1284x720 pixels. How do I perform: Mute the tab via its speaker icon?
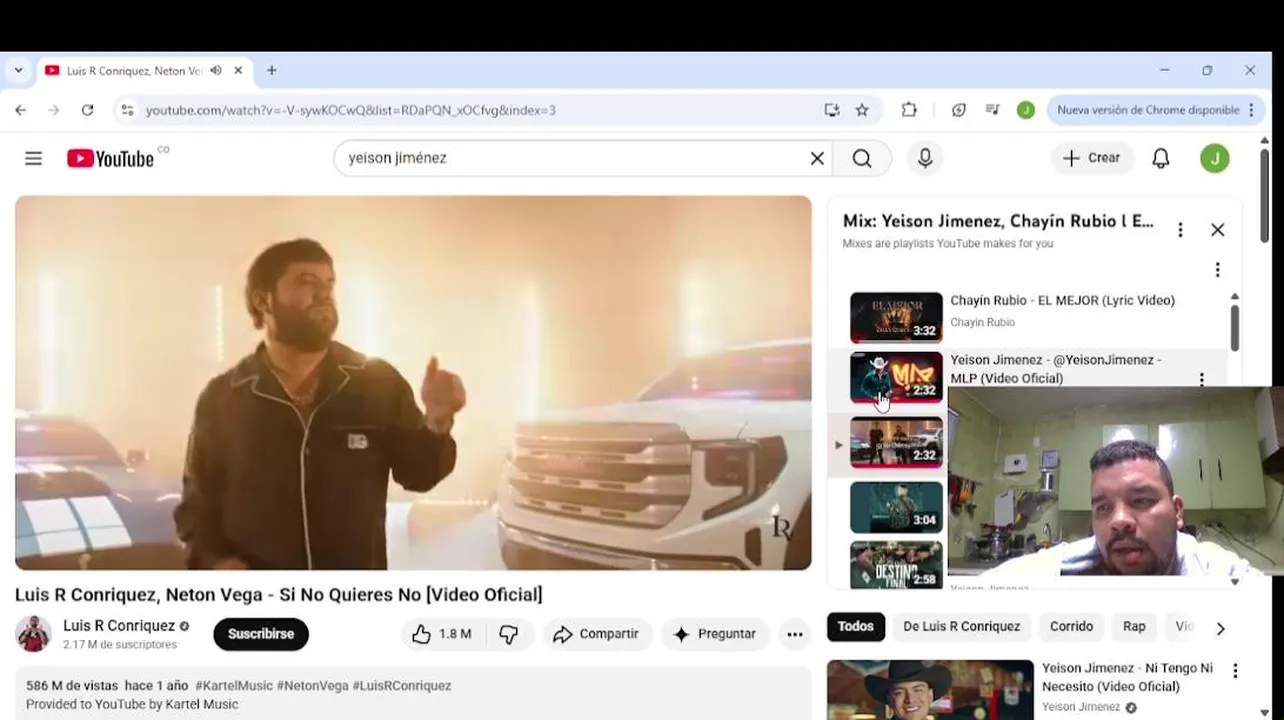pyautogui.click(x=216, y=71)
